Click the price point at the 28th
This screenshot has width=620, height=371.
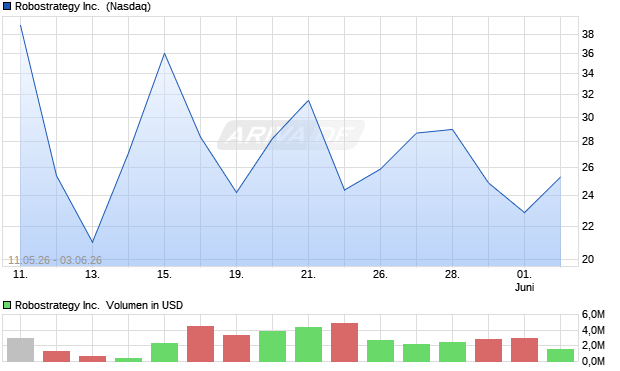click(452, 129)
